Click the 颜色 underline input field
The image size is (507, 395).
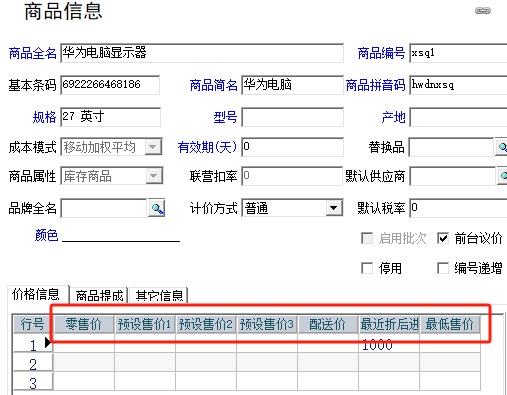[121, 235]
